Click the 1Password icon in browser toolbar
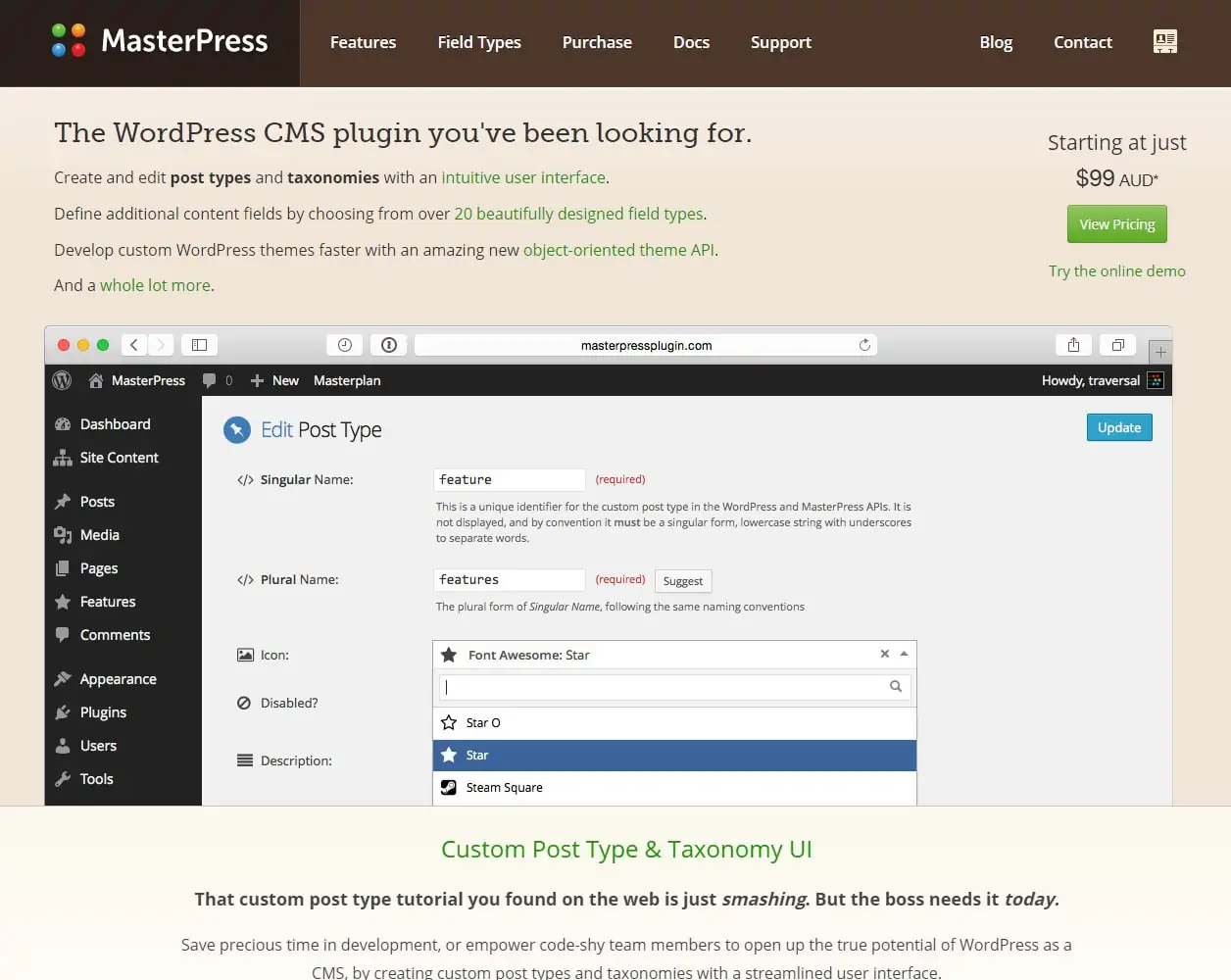This screenshot has height=980, width=1231. (x=389, y=345)
